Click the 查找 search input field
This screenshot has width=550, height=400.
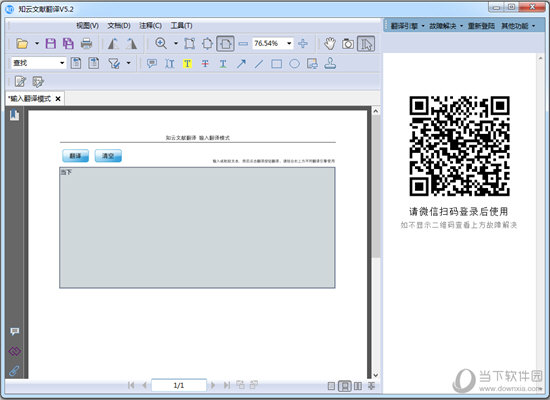point(35,63)
